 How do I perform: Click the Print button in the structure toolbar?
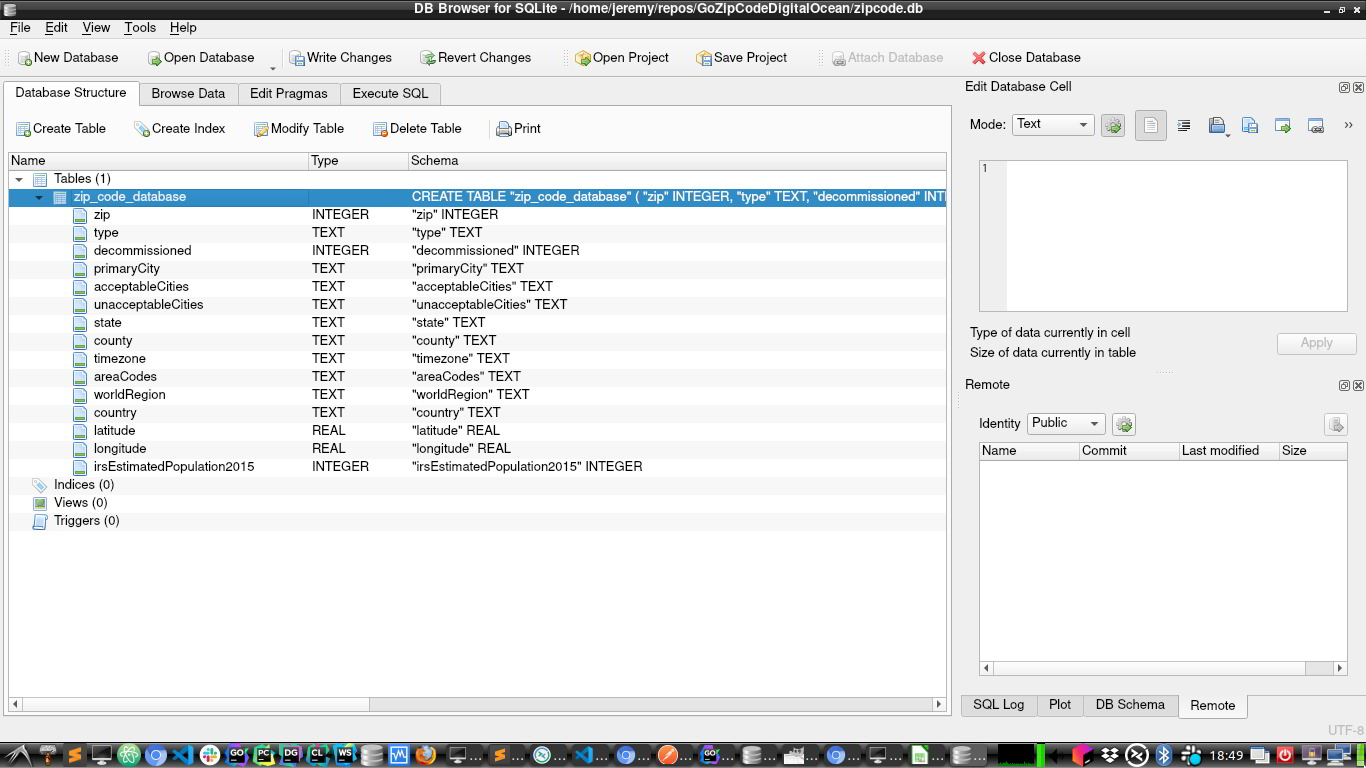pos(519,129)
